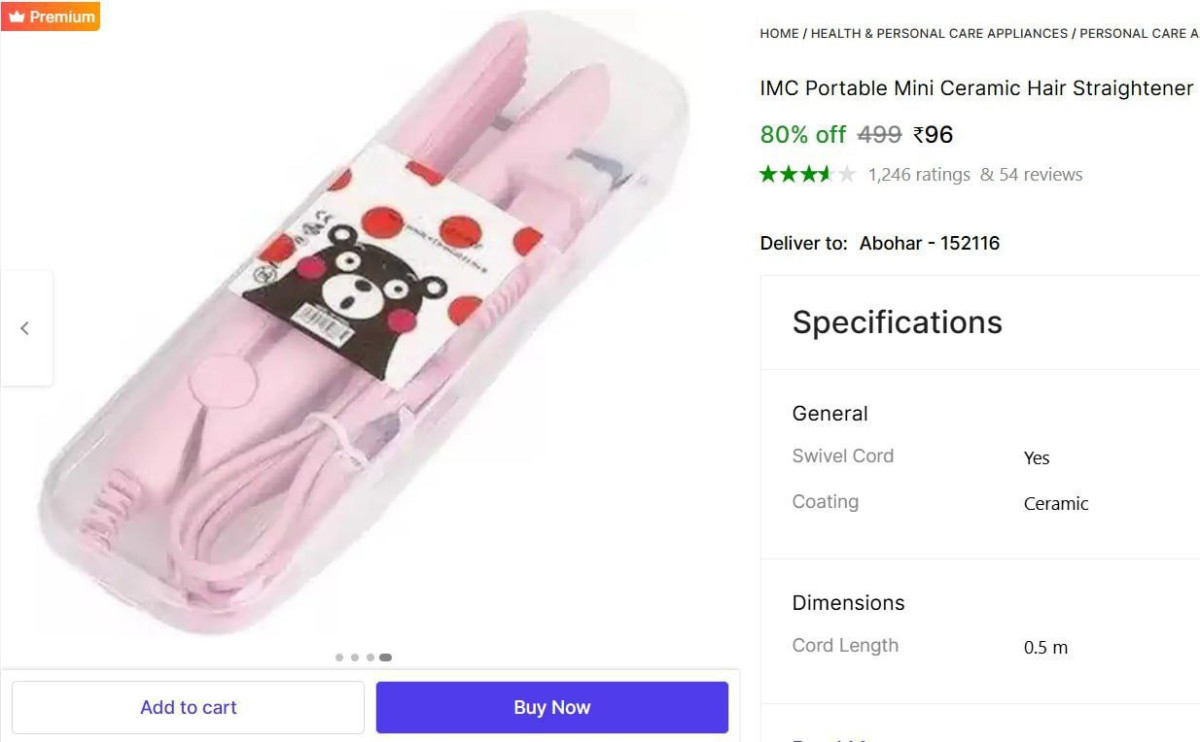Select the third image carousel dot

[x=370, y=658]
